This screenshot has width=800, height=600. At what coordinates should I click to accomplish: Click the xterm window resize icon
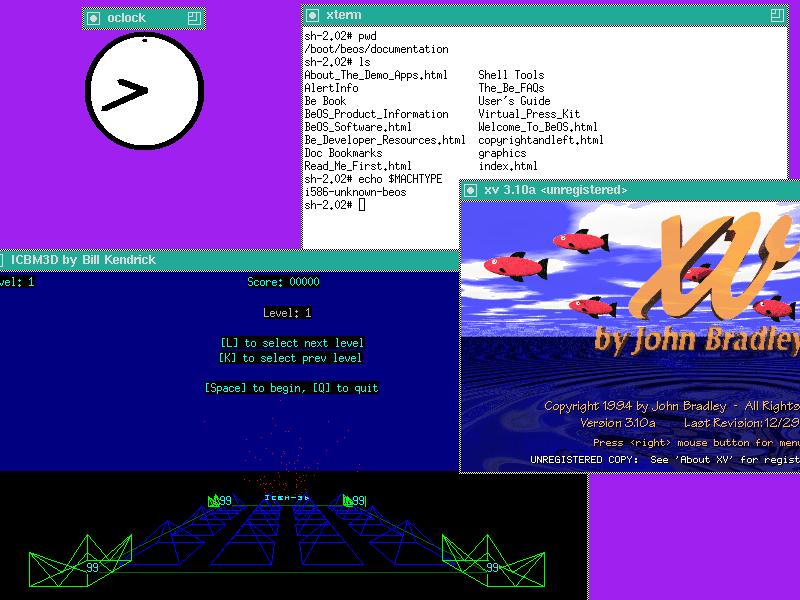(x=777, y=15)
